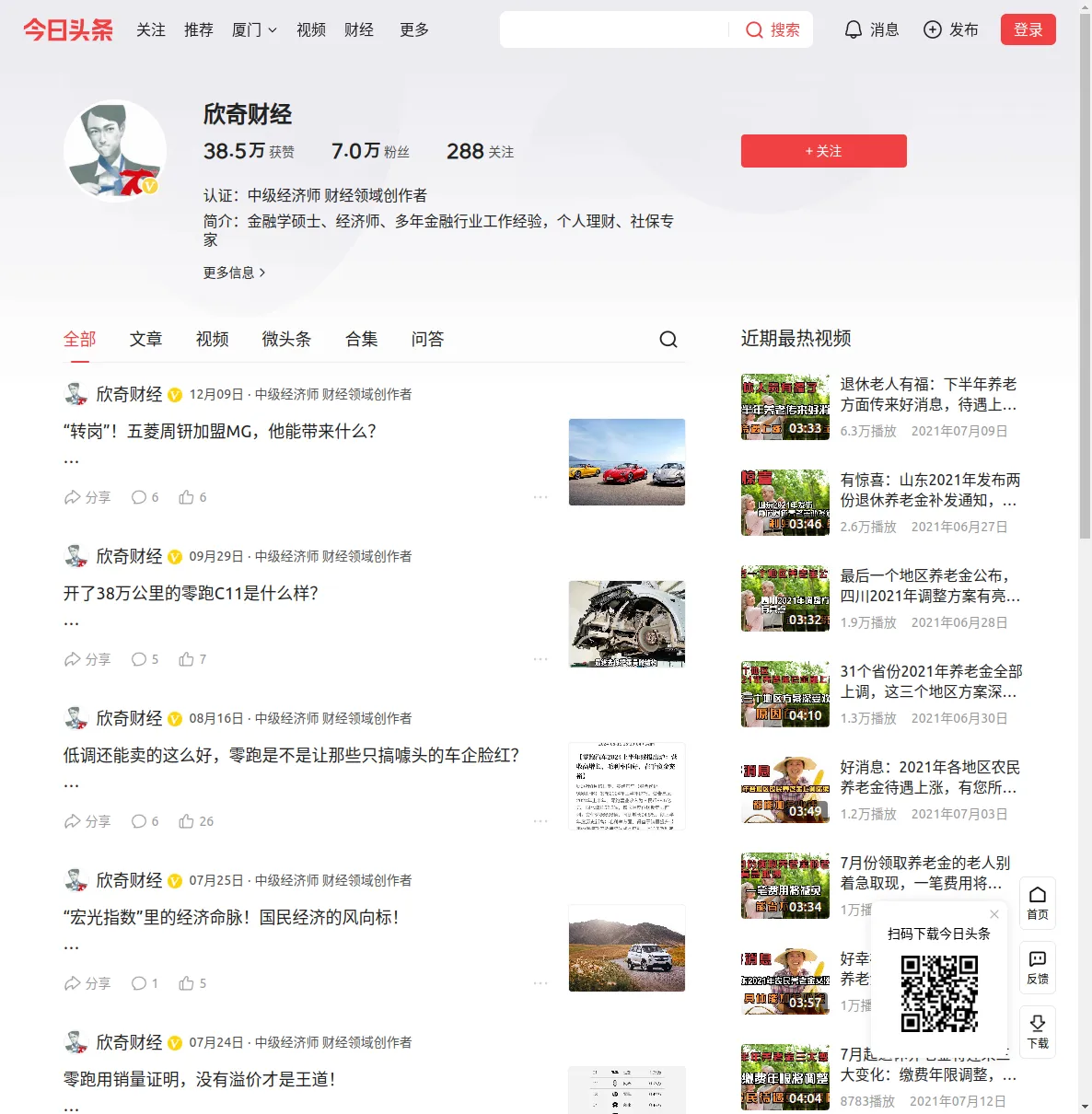Share the 零跑C11 post
The height and width of the screenshot is (1114, 1092).
coord(87,659)
